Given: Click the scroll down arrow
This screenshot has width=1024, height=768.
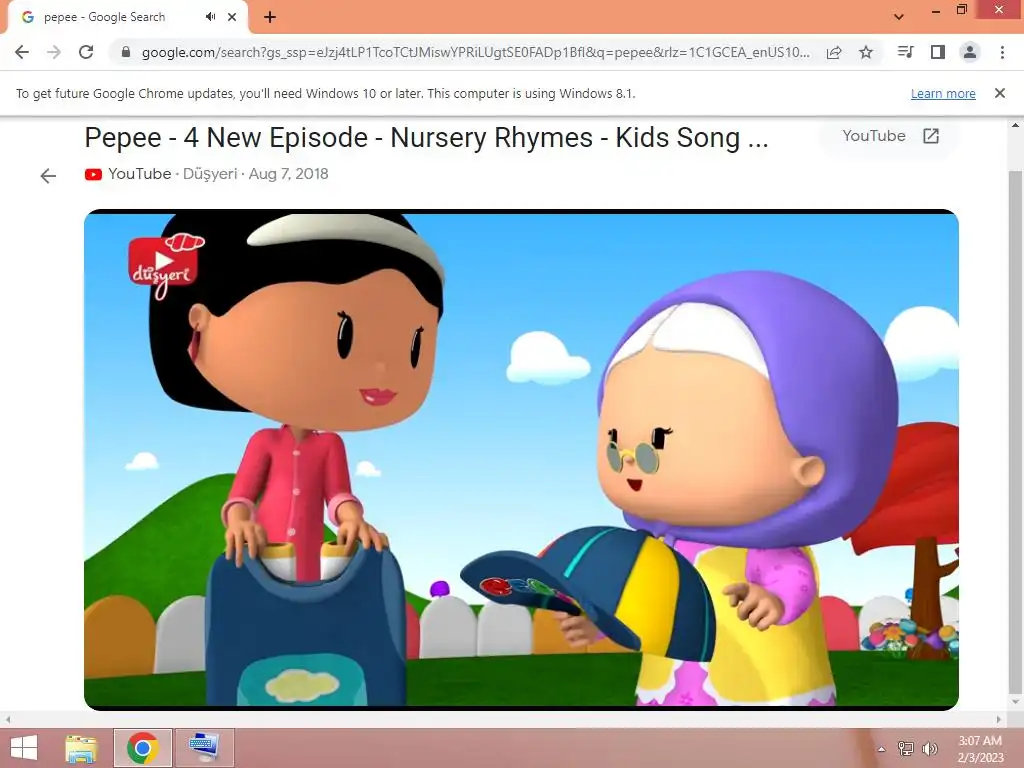Looking at the screenshot, I should click(x=1015, y=702).
